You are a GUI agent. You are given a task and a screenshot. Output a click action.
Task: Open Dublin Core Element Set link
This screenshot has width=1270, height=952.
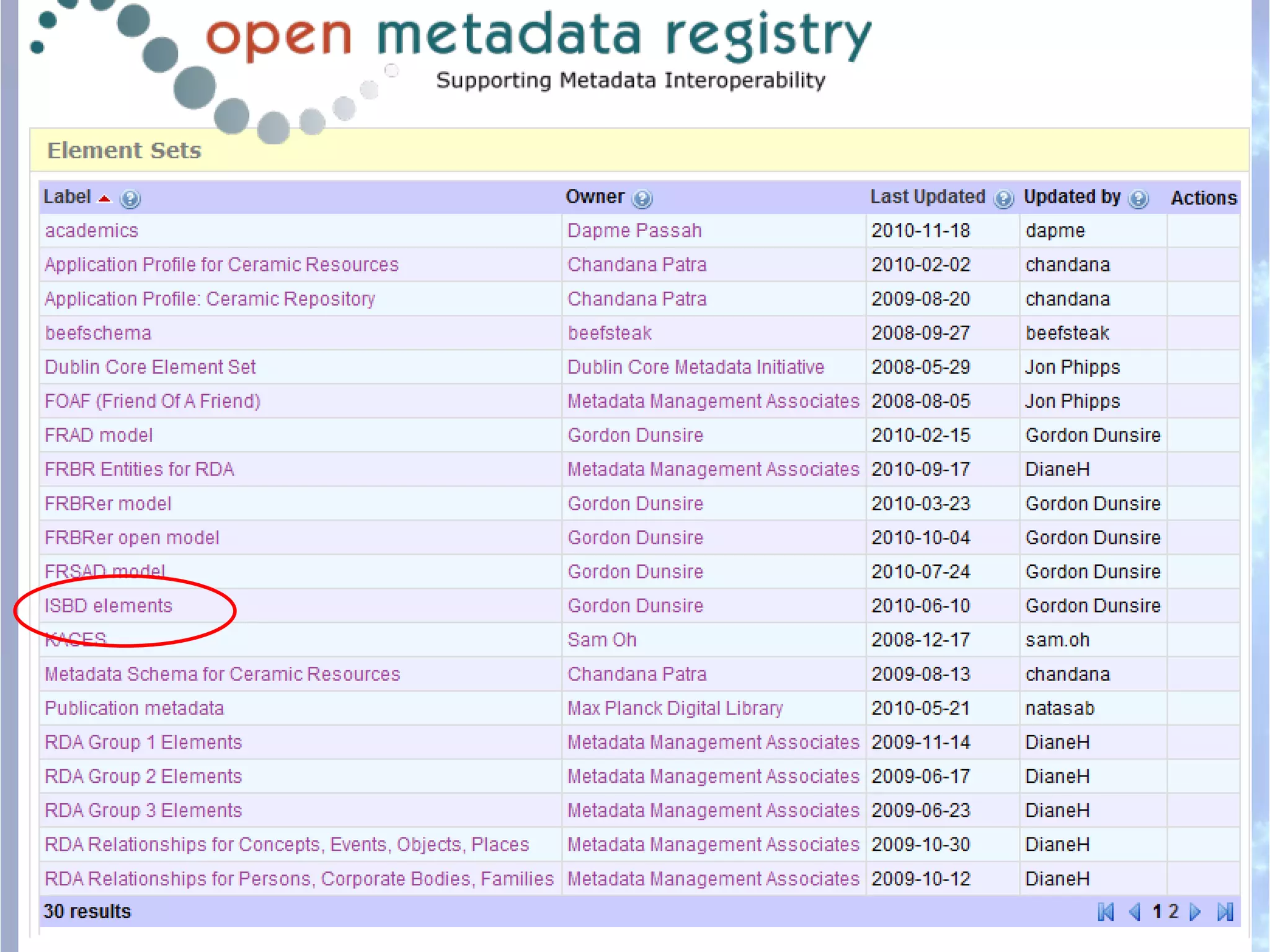click(150, 367)
